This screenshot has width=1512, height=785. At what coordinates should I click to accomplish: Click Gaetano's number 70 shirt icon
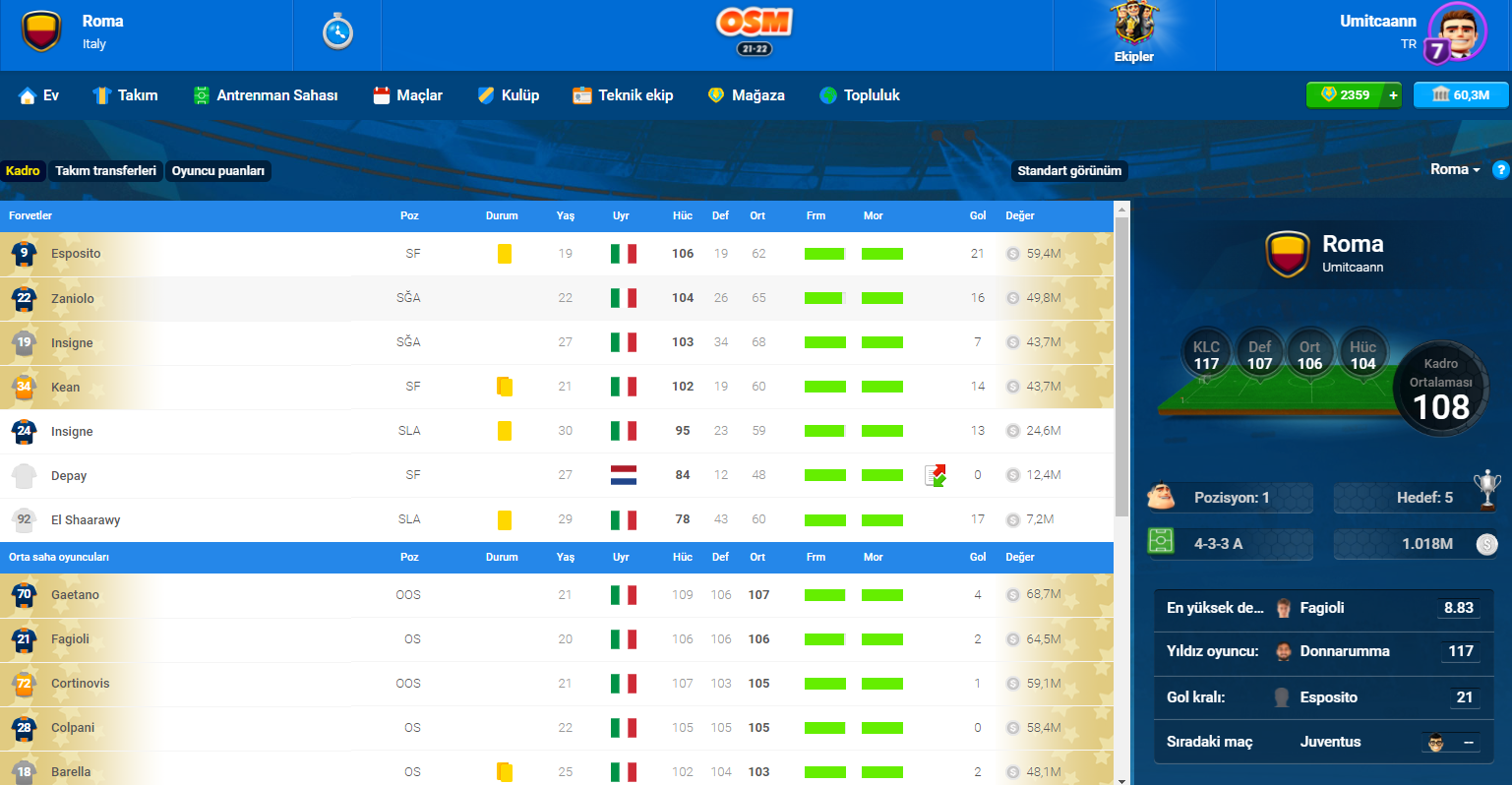click(24, 595)
